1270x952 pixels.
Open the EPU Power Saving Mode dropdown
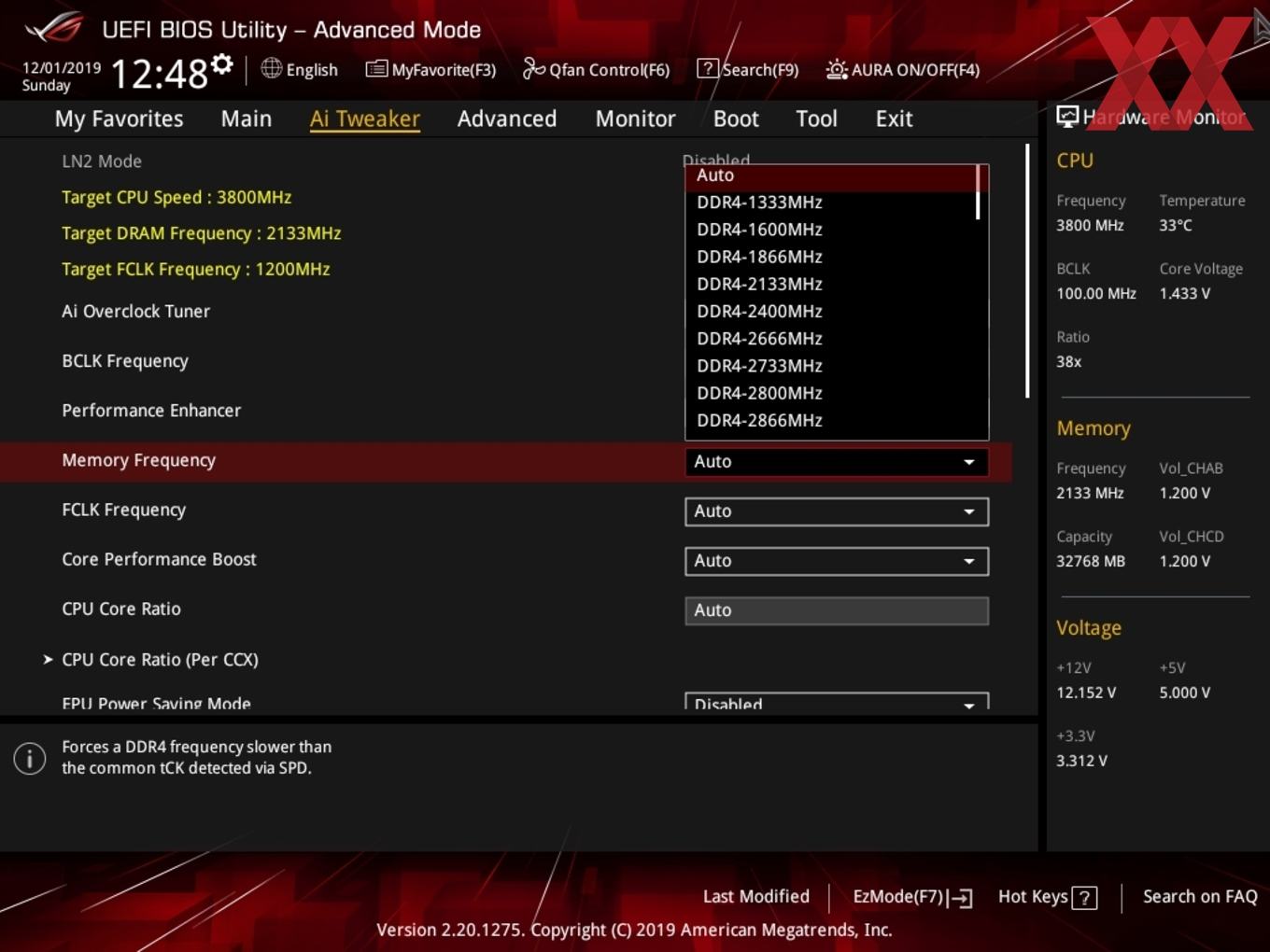(x=837, y=702)
